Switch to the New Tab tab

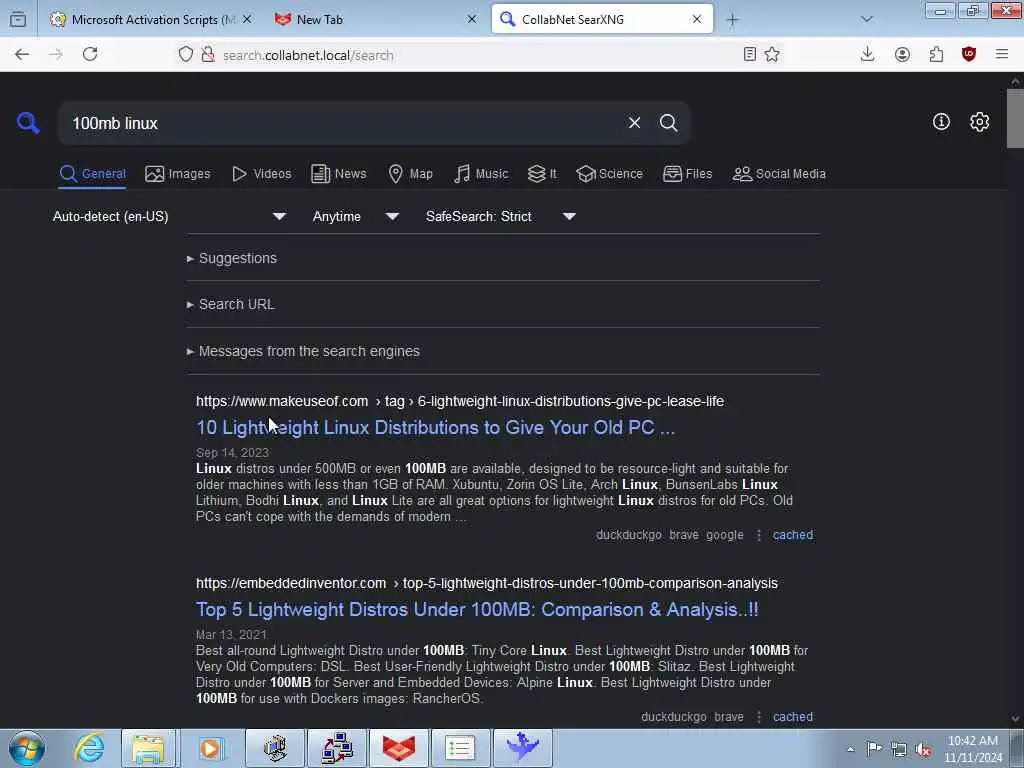pos(376,20)
